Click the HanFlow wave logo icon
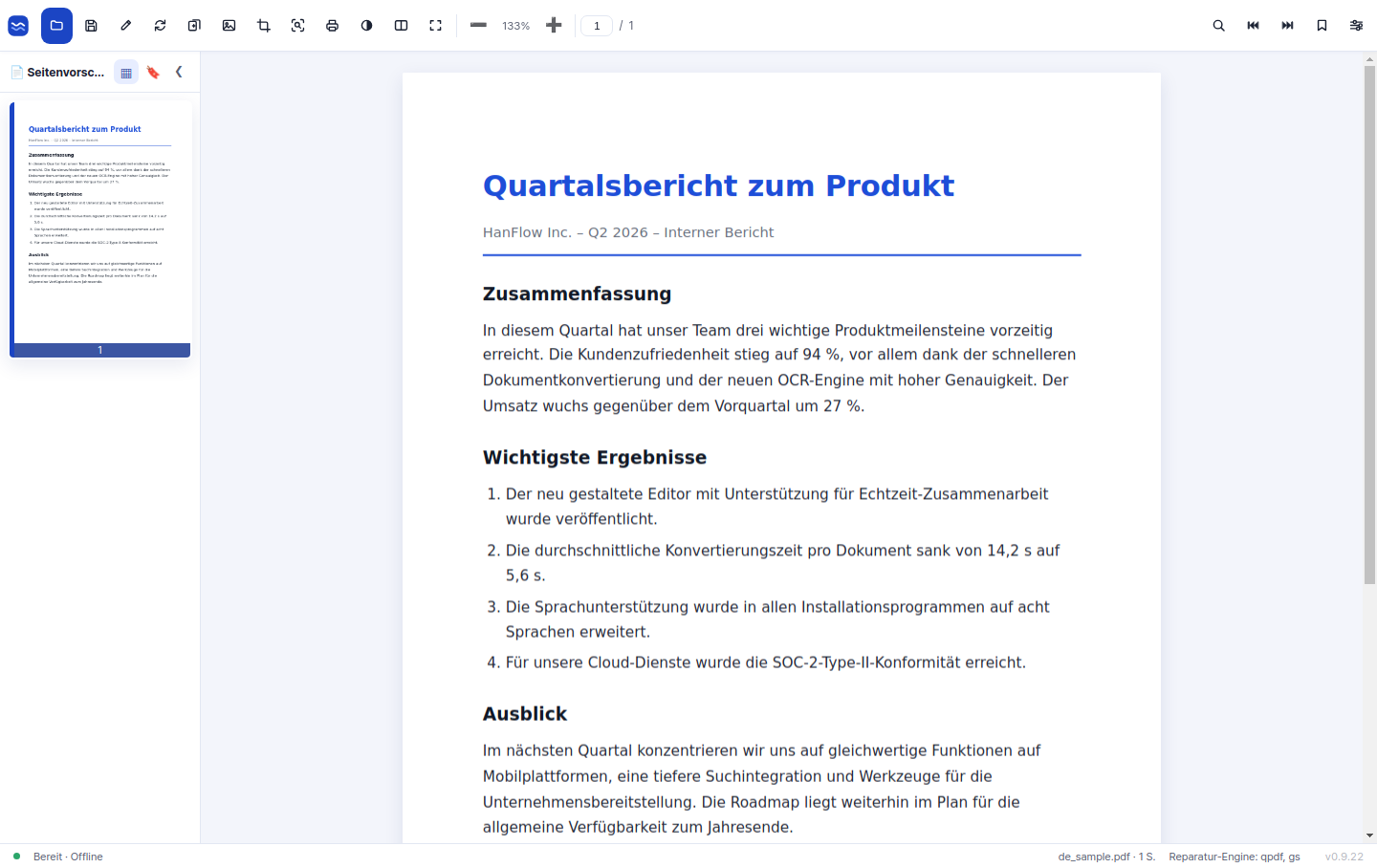 pos(18,26)
